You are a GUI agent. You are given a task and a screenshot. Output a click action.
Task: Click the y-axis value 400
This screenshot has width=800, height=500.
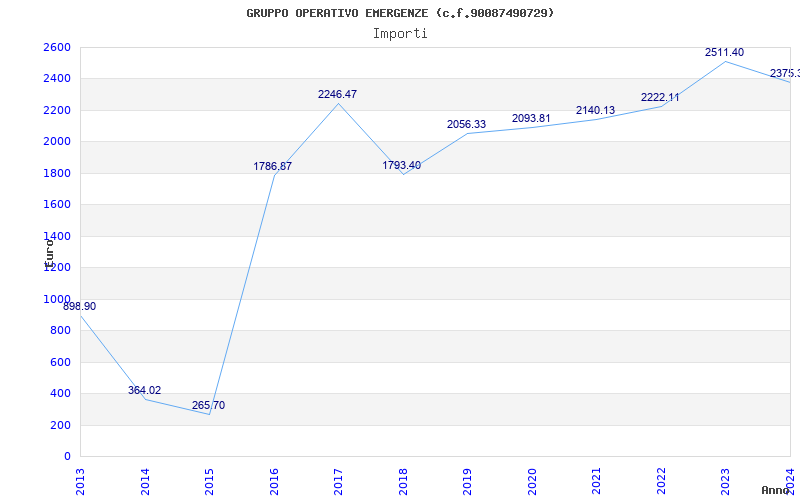point(60,394)
